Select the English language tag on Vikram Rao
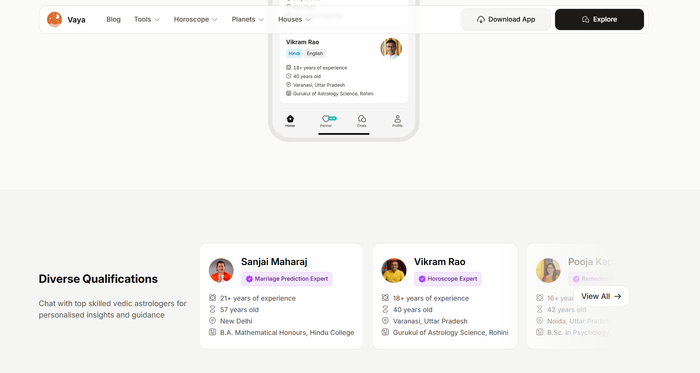700x373 pixels. click(315, 54)
